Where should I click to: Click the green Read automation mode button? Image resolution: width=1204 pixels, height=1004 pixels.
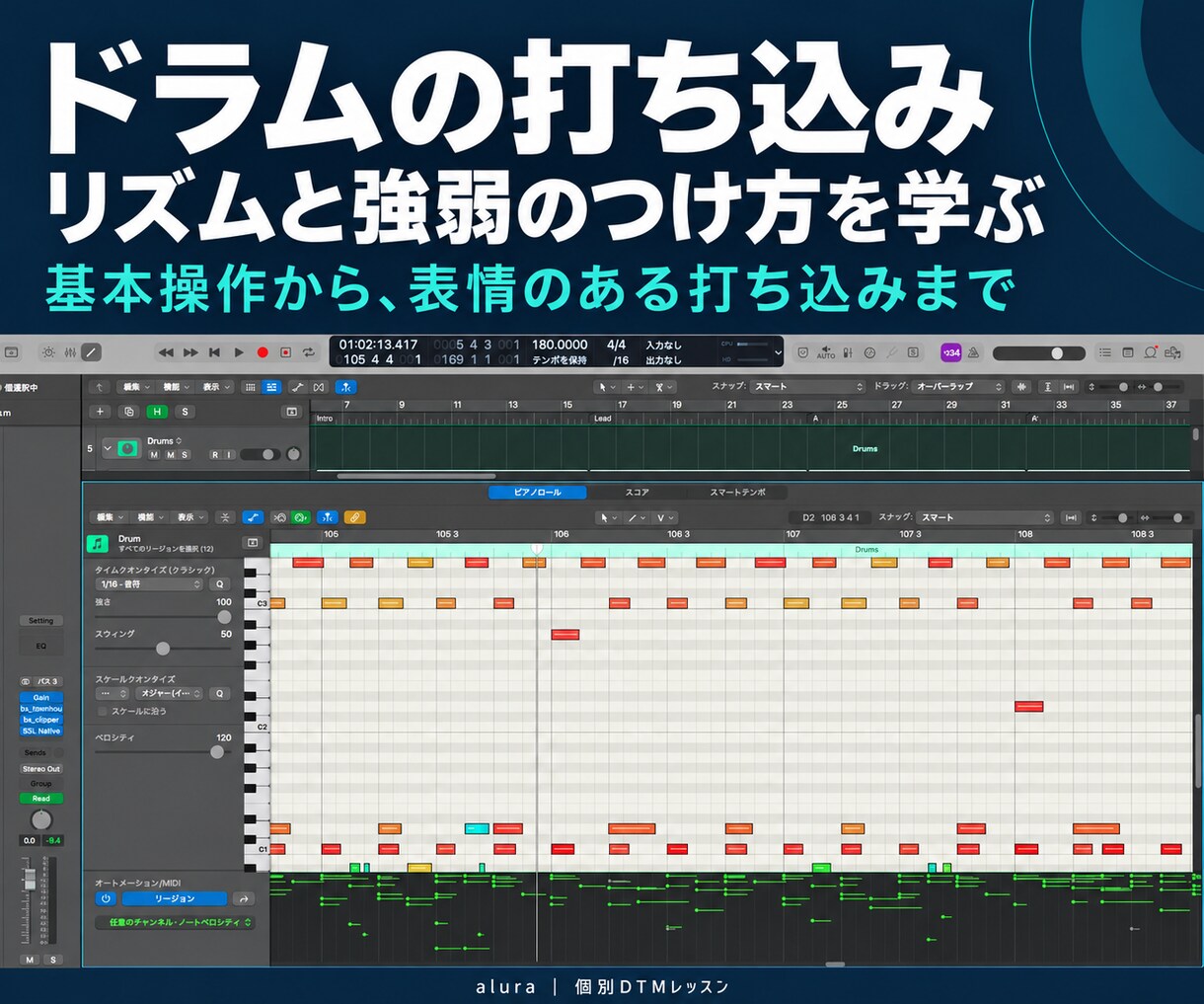point(40,799)
